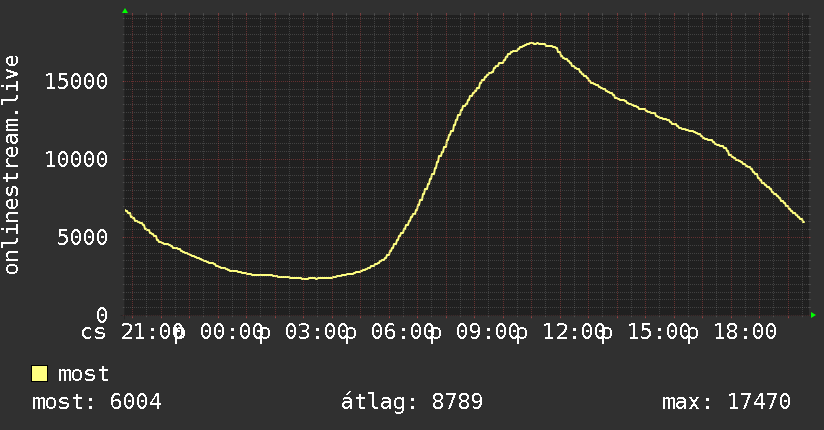The width and height of the screenshot is (824, 430).
Task: Click the 12:00 time axis label
Action: tap(574, 332)
